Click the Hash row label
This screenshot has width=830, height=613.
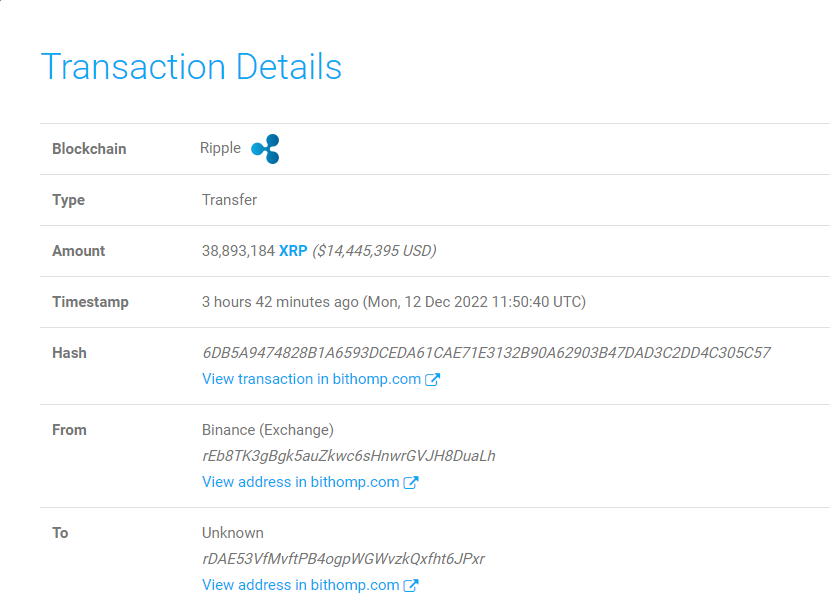(69, 353)
